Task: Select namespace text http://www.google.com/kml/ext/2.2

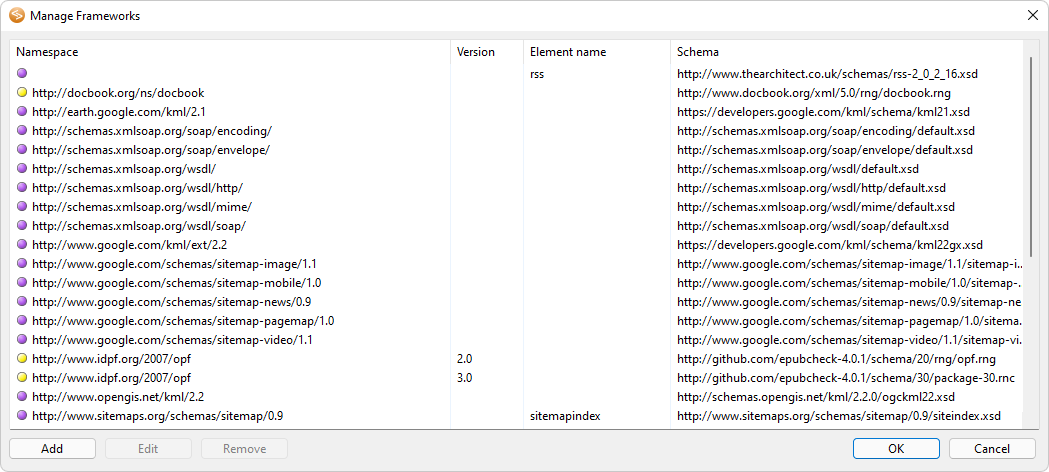Action: click(130, 245)
